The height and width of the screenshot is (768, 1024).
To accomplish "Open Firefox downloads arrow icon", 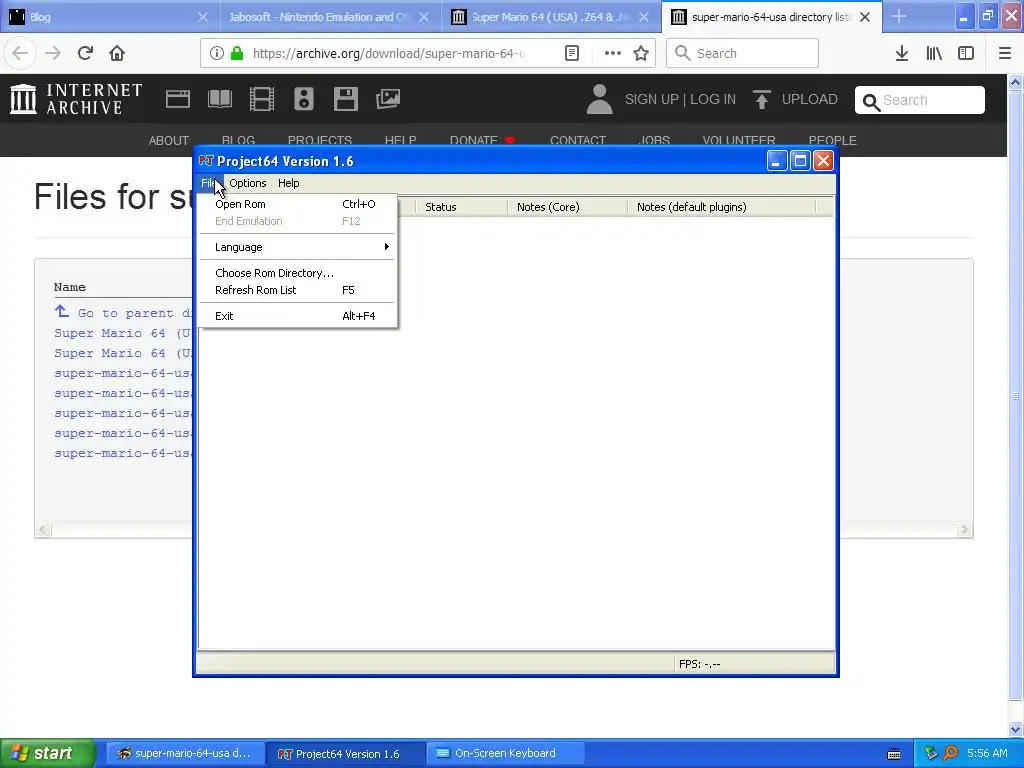I will [x=902, y=53].
